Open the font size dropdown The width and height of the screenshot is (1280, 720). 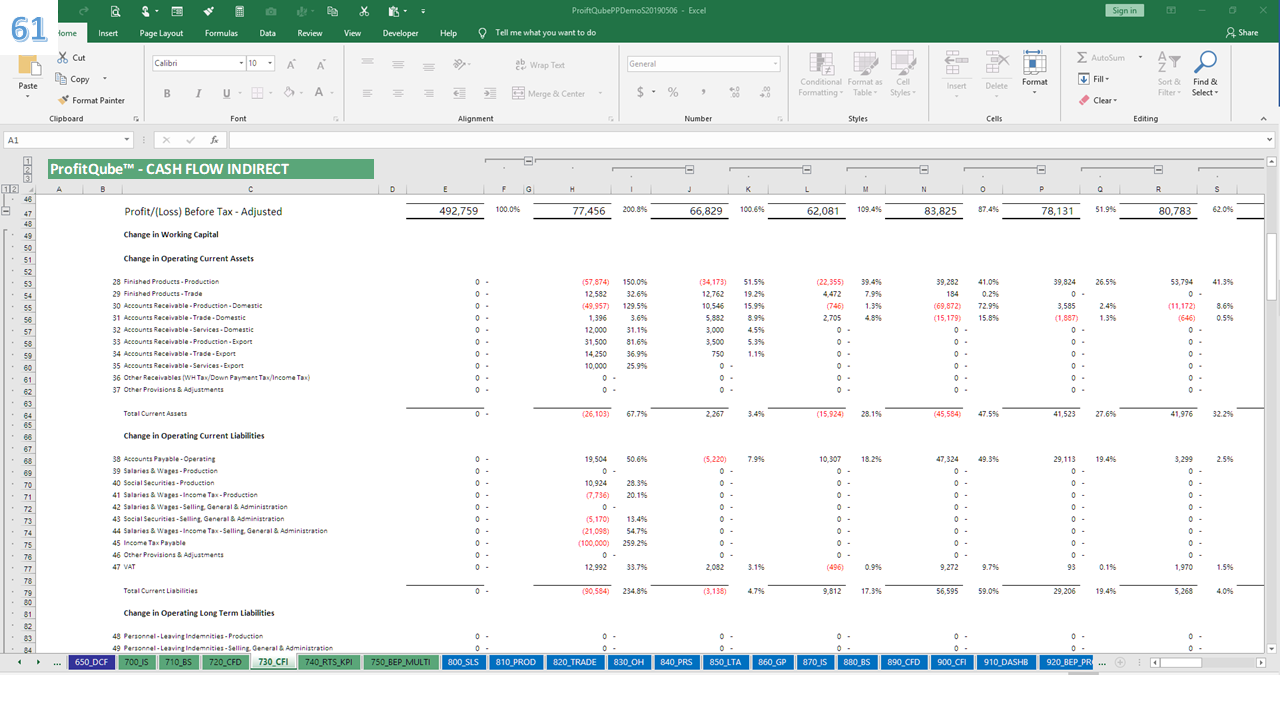coord(270,63)
